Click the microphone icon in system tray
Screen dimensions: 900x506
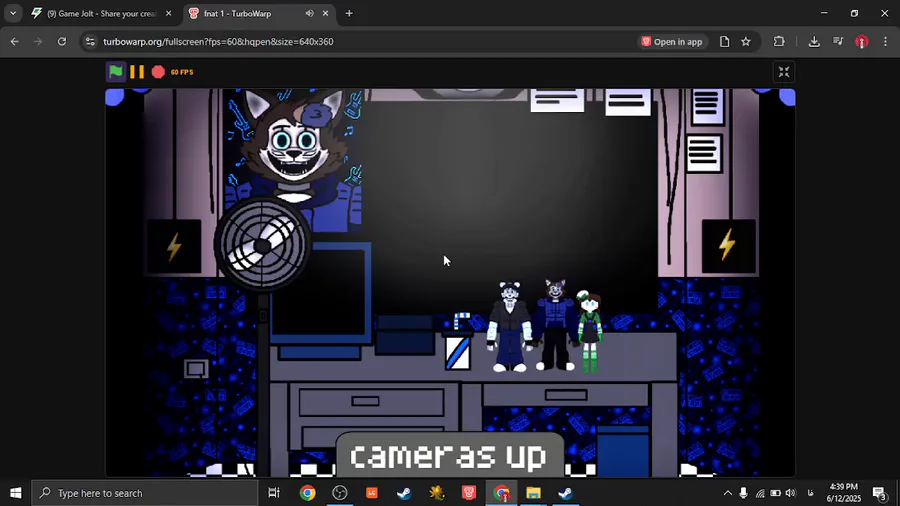743,493
